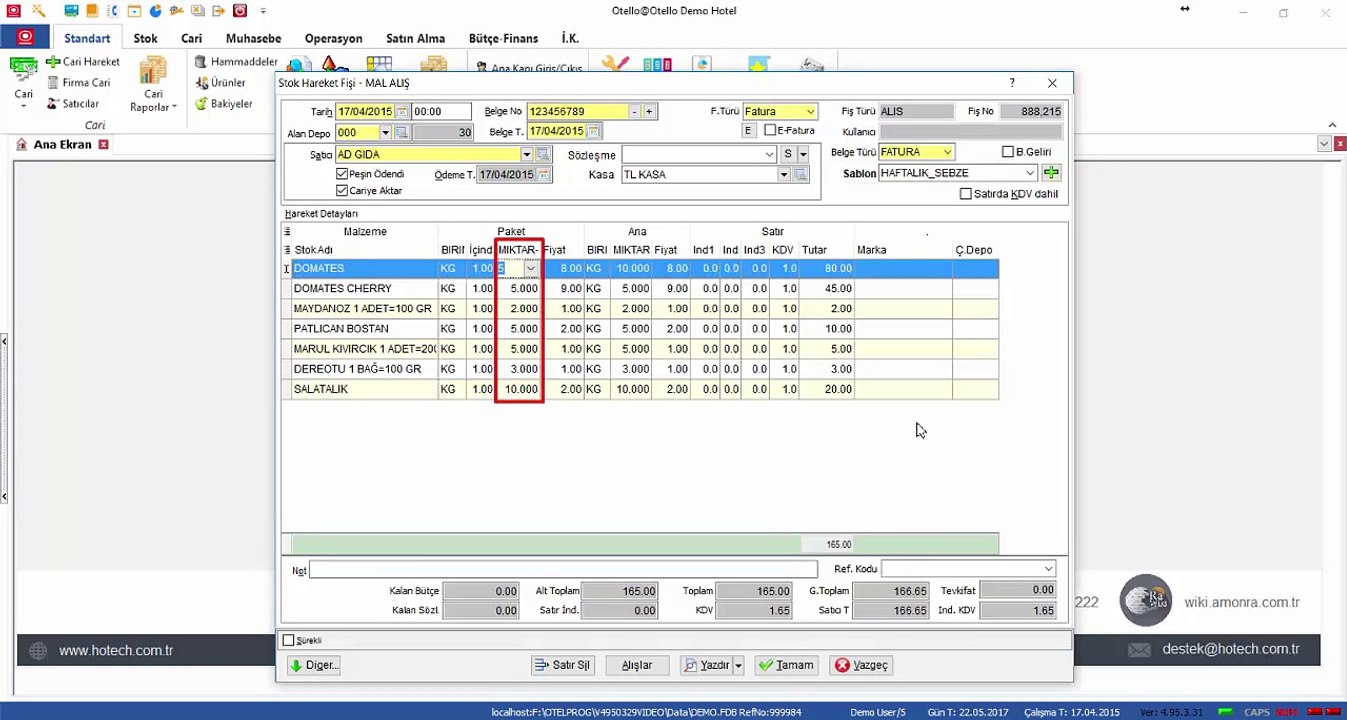Viewport: 1347px width, 720px height.
Task: Tick the E-Fatura checkbox
Action: pyautogui.click(x=770, y=131)
